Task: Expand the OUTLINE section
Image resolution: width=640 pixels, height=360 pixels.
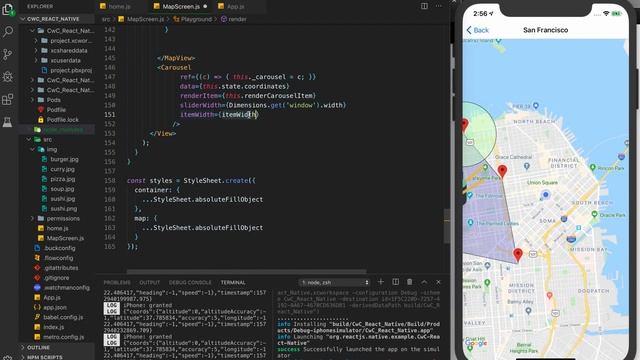Action: click(38, 347)
